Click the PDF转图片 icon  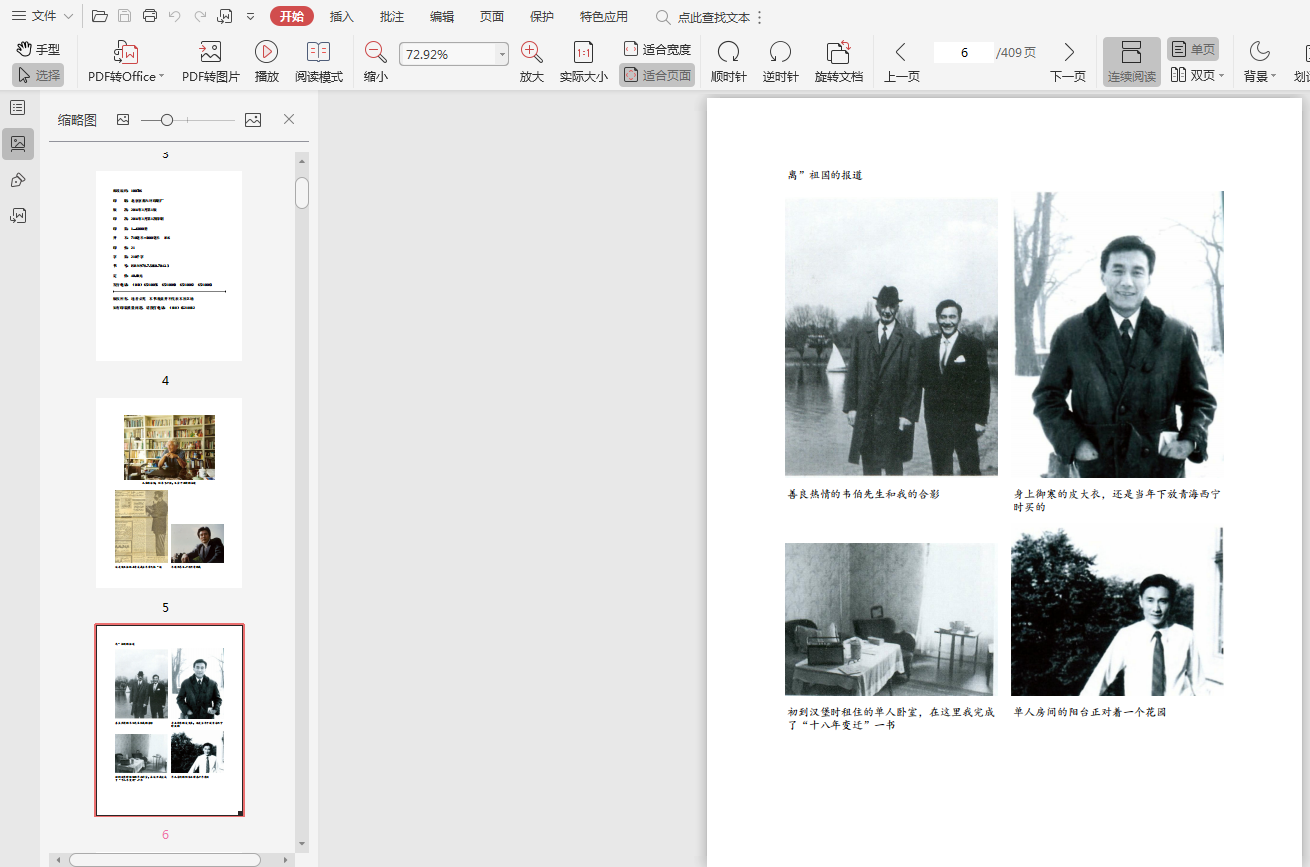[210, 53]
